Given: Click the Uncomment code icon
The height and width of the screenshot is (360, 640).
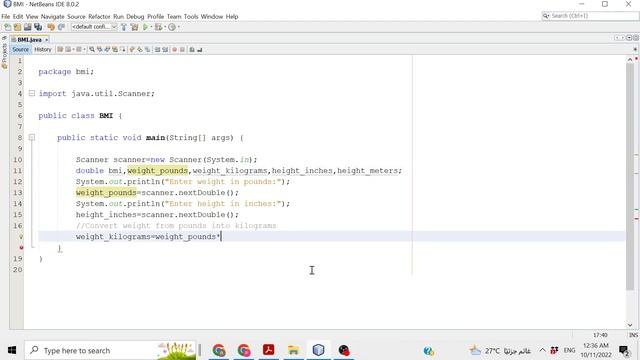Looking at the screenshot, I should [200, 49].
